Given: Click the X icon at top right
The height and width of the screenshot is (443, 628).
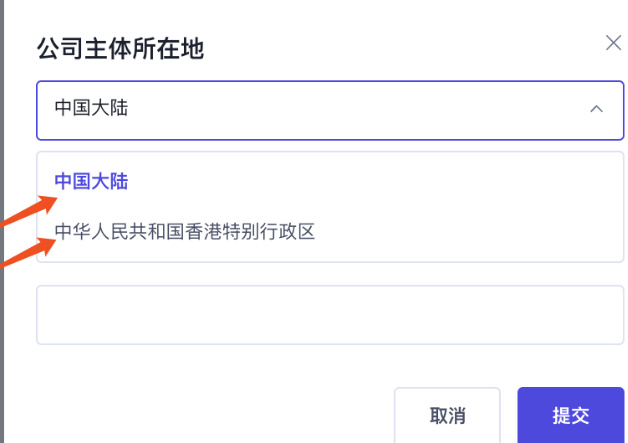Looking at the screenshot, I should (613, 43).
